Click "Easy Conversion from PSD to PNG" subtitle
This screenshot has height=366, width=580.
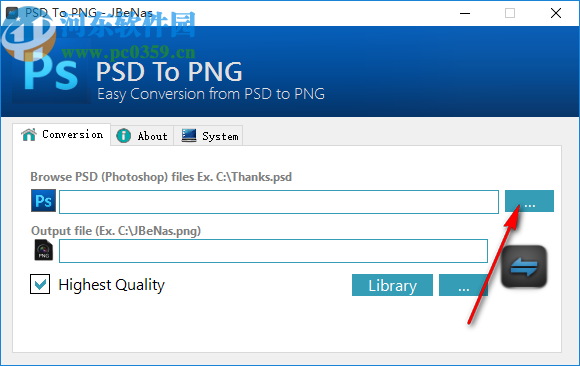pos(211,94)
